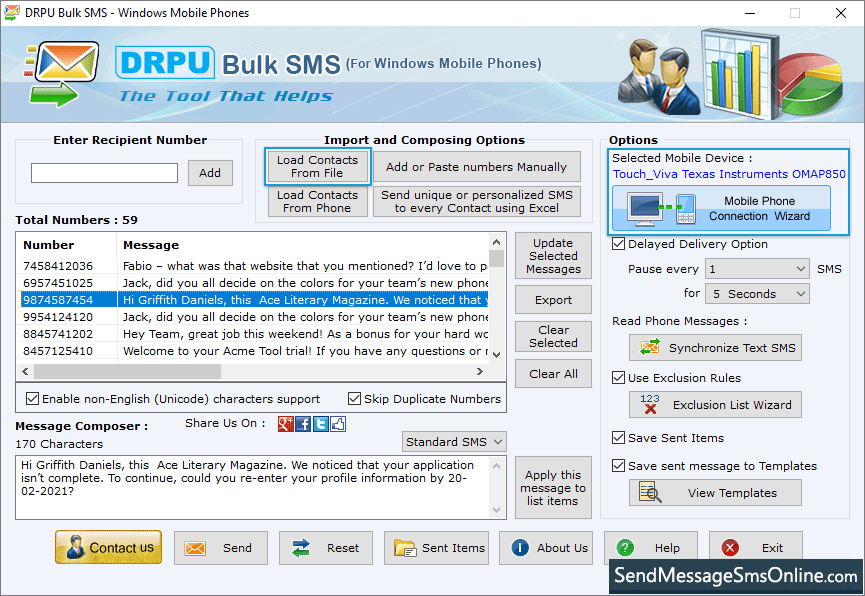Click the Export button
This screenshot has height=596, width=865.
(x=553, y=300)
